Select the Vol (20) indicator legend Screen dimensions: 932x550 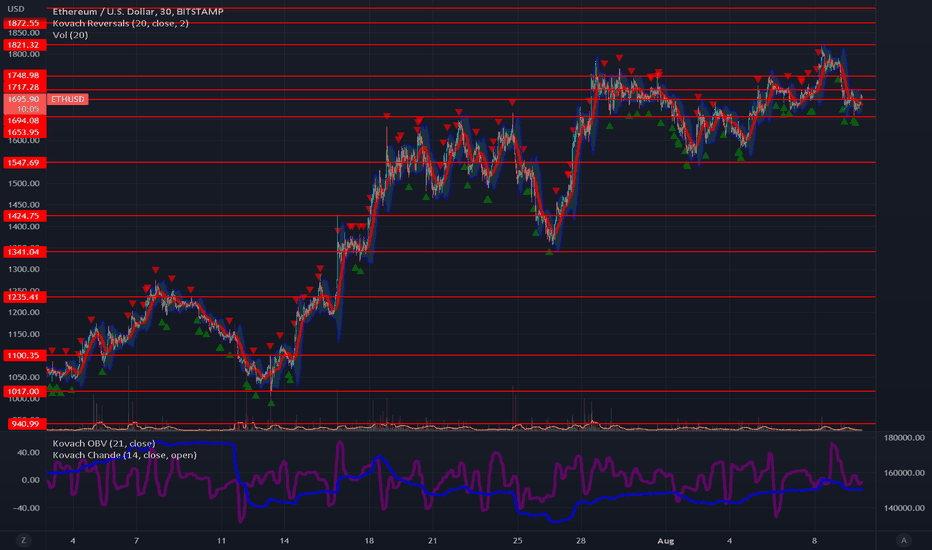pos(70,35)
